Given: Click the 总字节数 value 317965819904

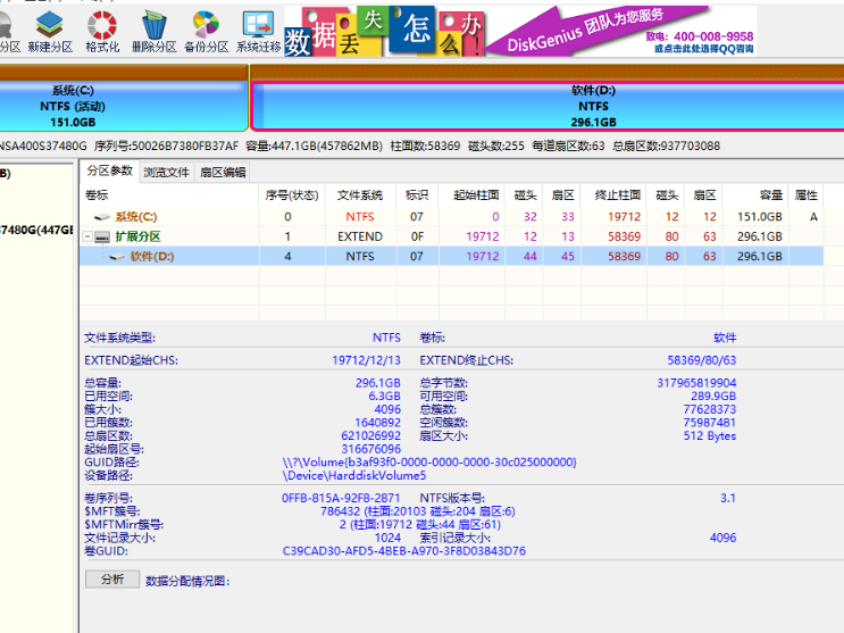Looking at the screenshot, I should coord(696,383).
